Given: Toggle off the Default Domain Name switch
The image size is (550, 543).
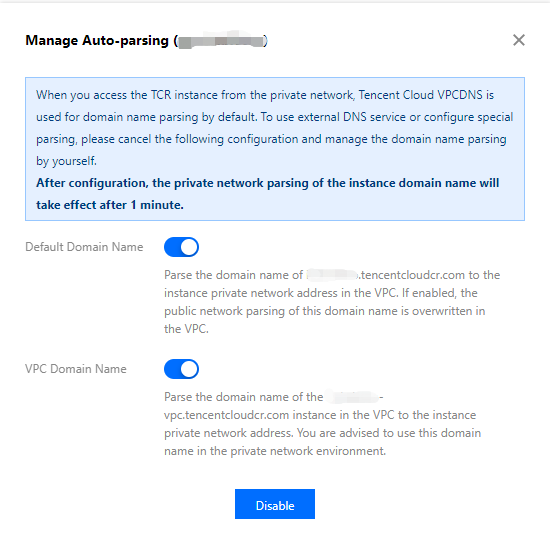Looking at the screenshot, I should [181, 247].
